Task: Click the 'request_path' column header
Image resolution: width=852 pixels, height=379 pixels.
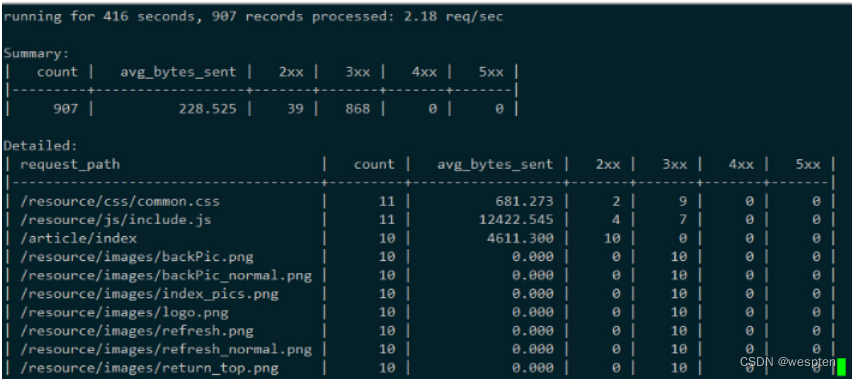Action: 70,165
